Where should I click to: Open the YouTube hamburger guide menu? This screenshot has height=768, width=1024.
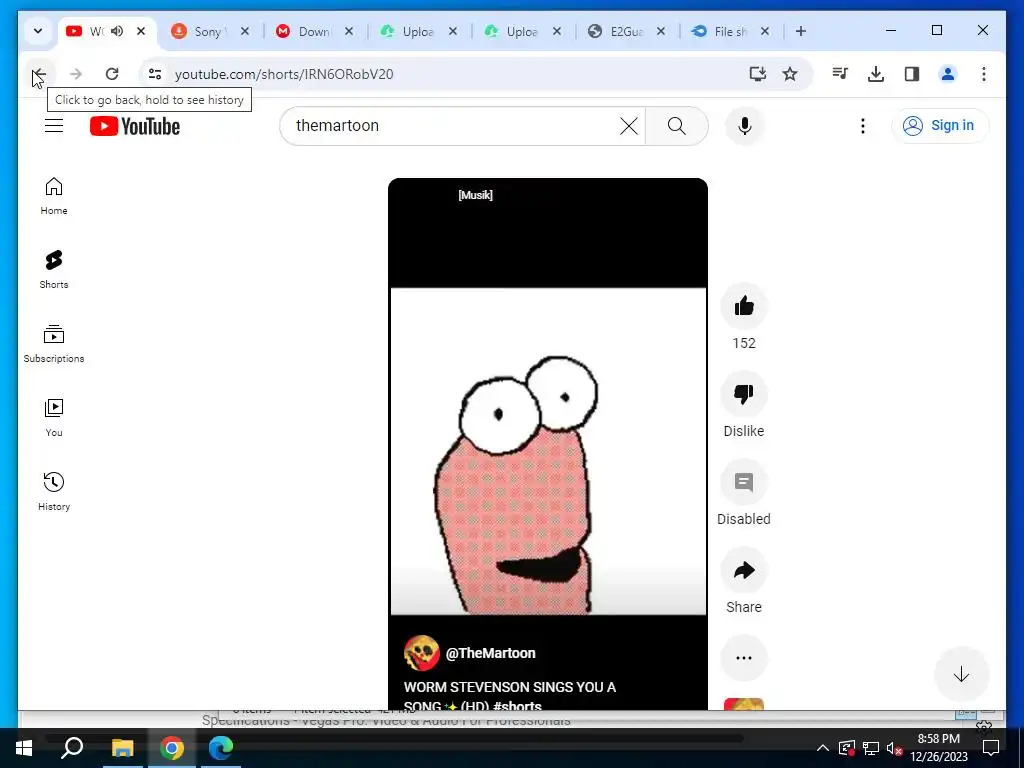54,125
